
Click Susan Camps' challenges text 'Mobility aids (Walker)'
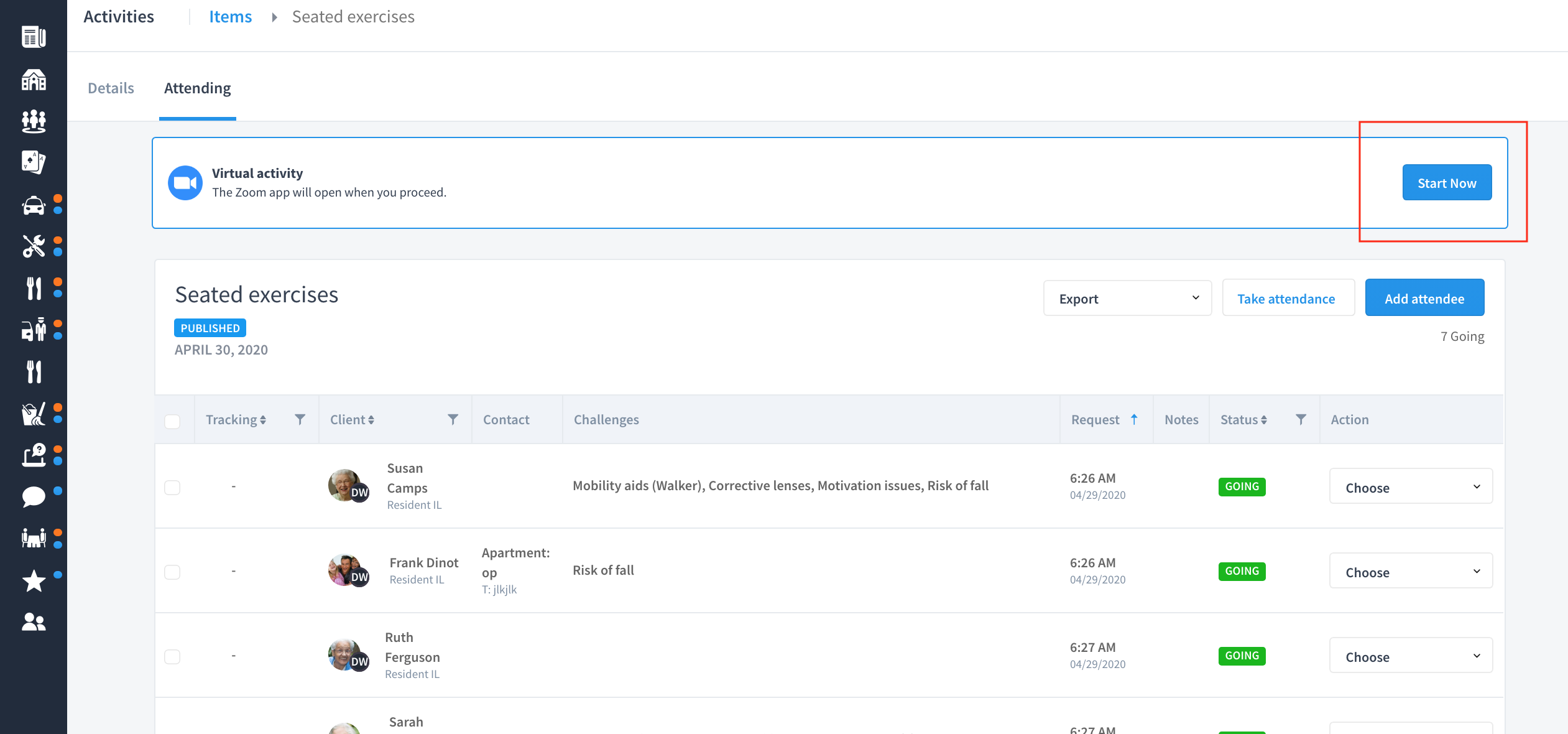(639, 485)
